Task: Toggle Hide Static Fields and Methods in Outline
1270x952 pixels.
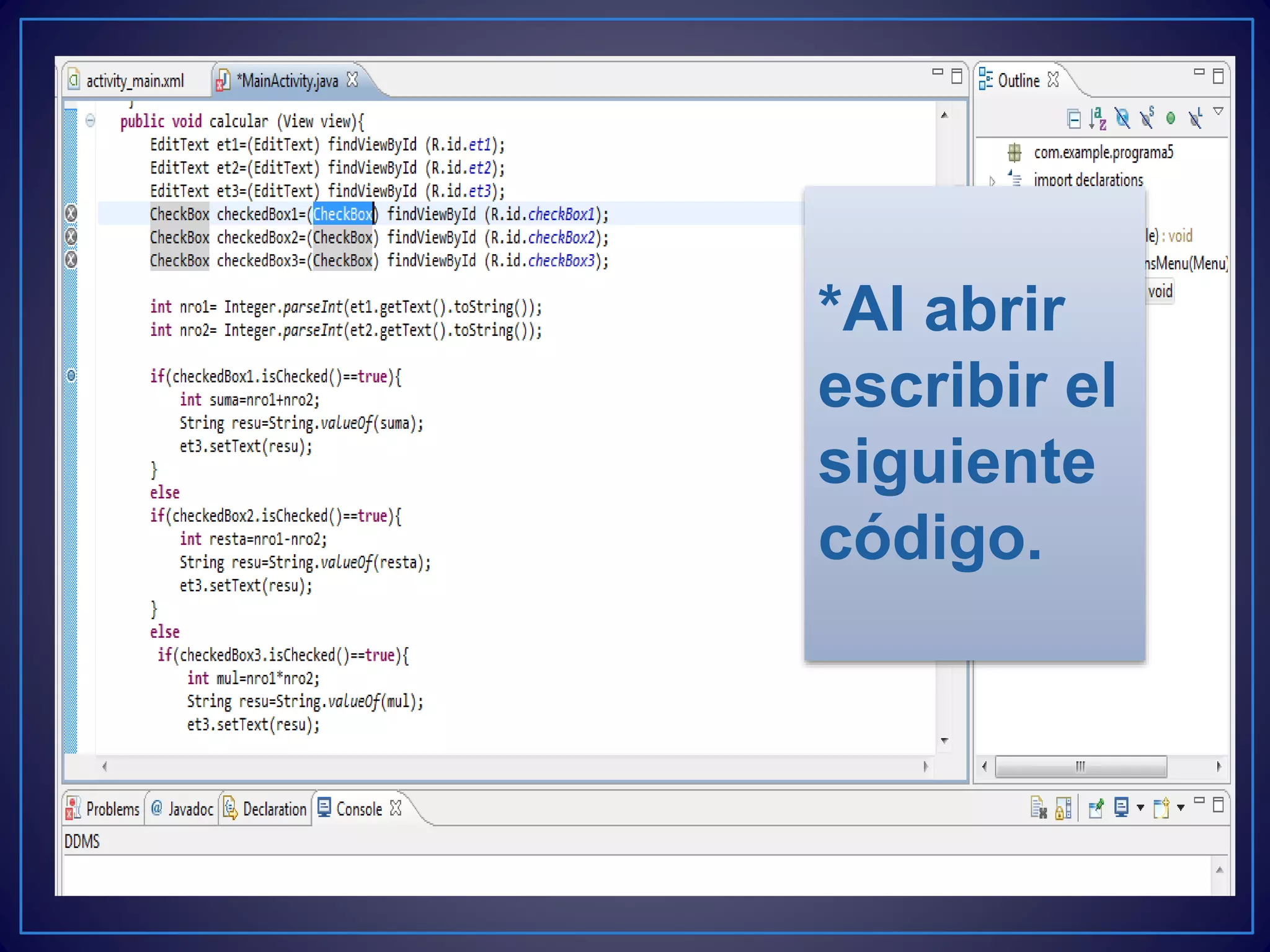Action: (1147, 117)
